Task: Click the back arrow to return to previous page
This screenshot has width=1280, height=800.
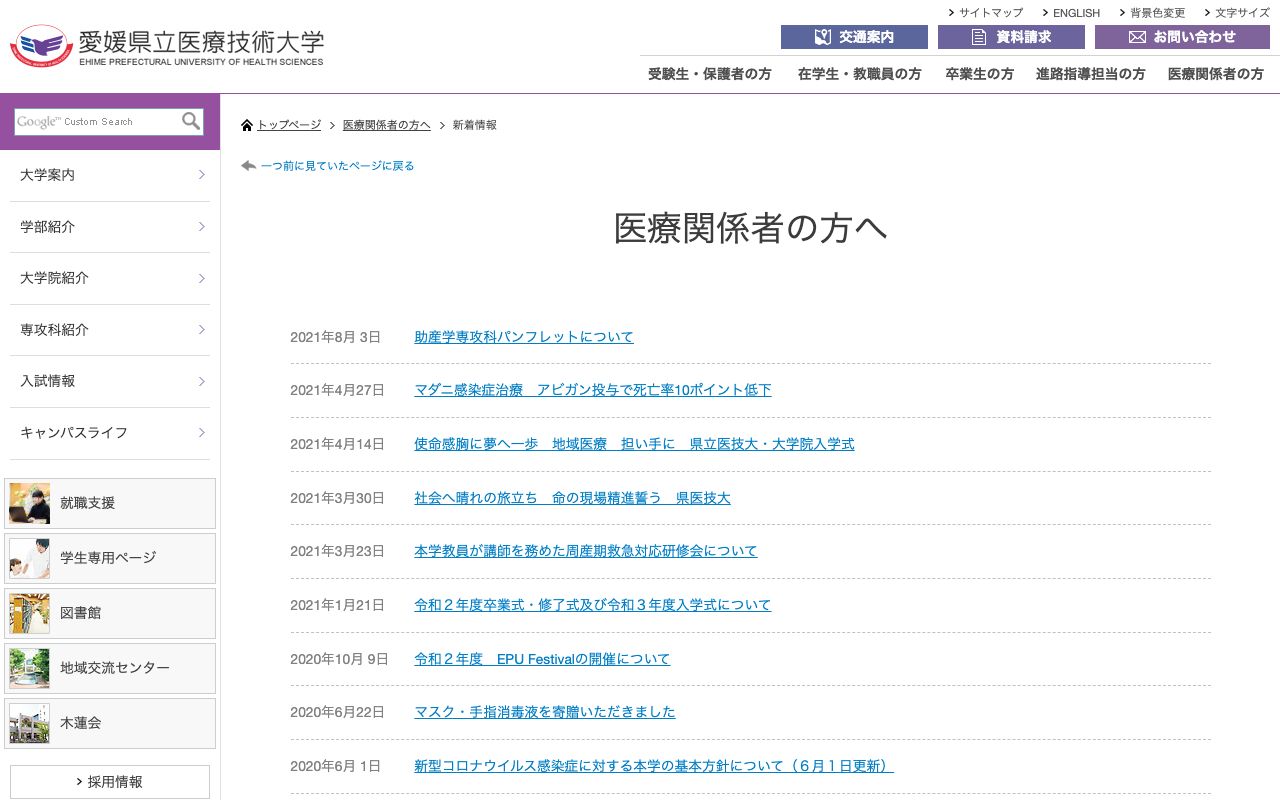Action: (x=247, y=165)
